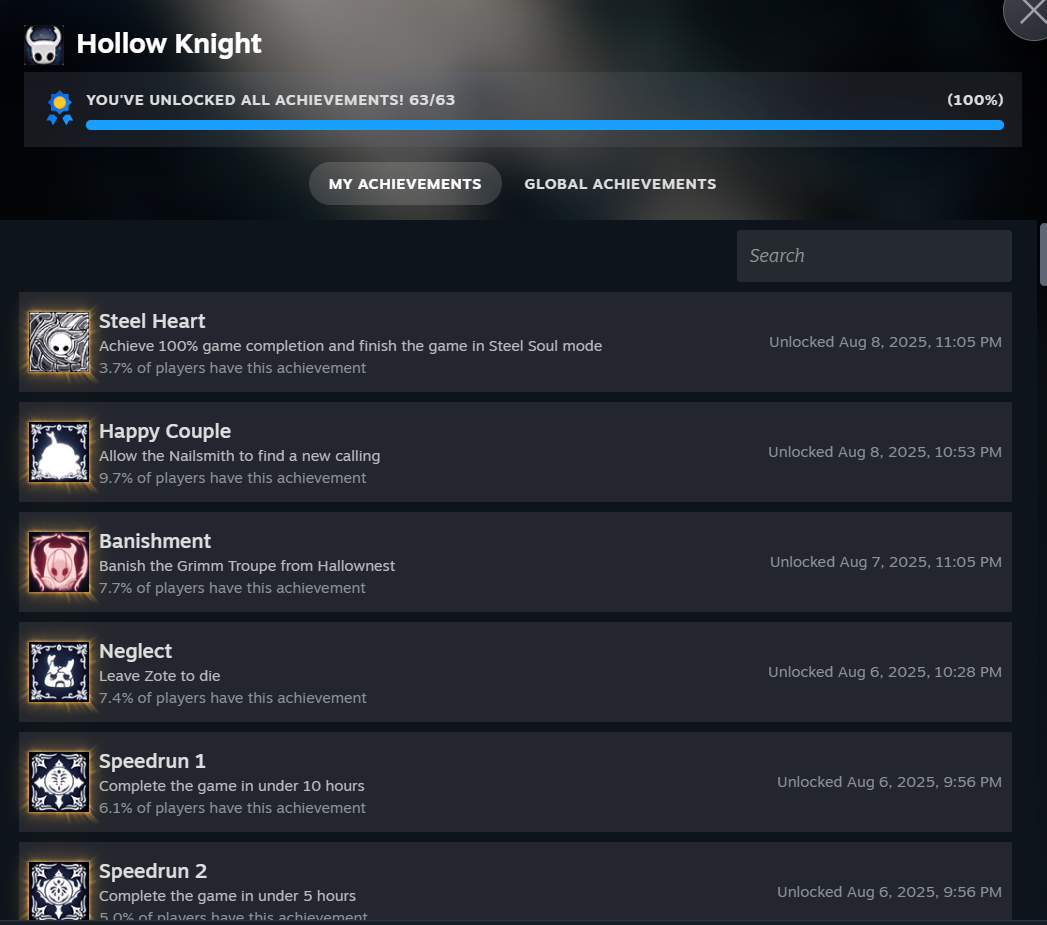The width and height of the screenshot is (1047, 925).
Task: Click the 100% completion percentage label
Action: (x=975, y=100)
